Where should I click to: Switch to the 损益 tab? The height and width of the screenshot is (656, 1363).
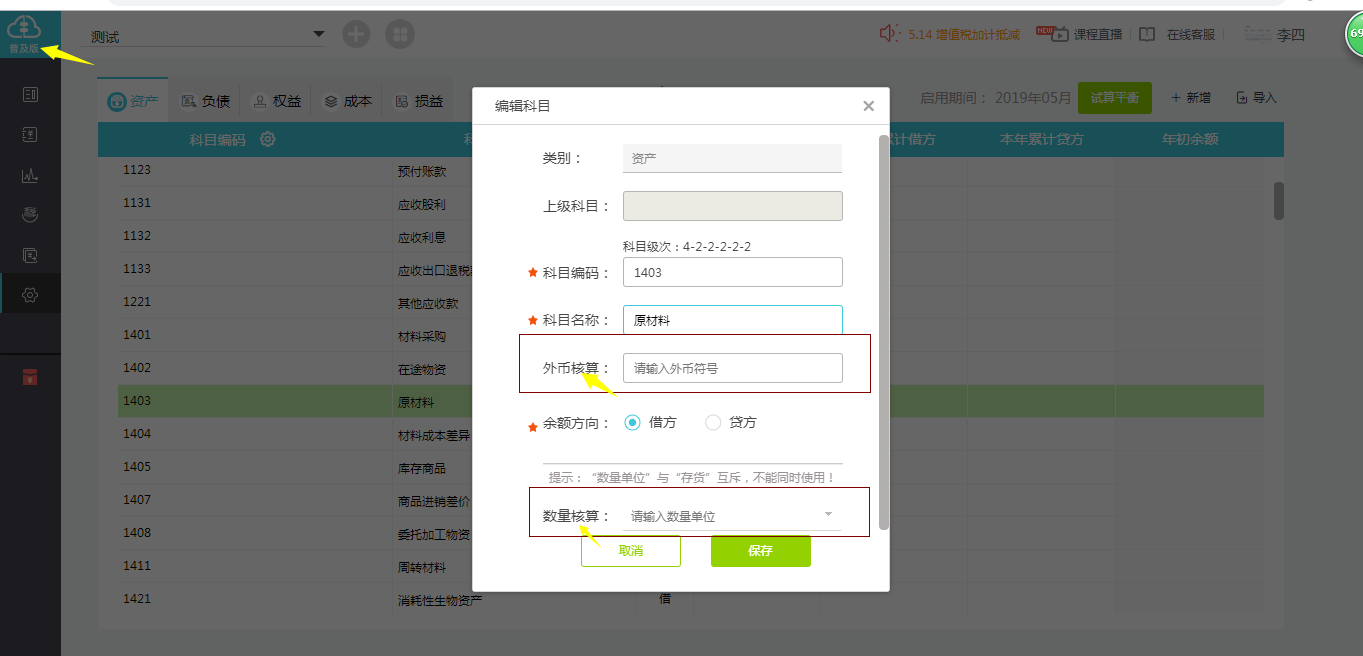(419, 101)
